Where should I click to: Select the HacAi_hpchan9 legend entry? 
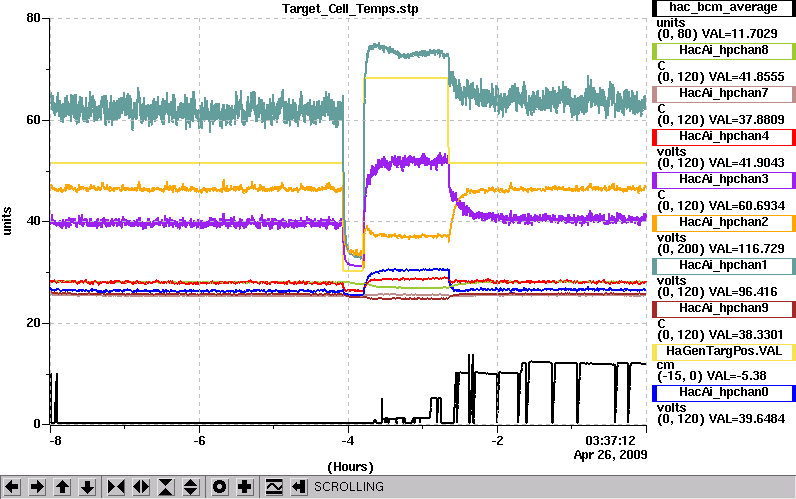(x=723, y=309)
